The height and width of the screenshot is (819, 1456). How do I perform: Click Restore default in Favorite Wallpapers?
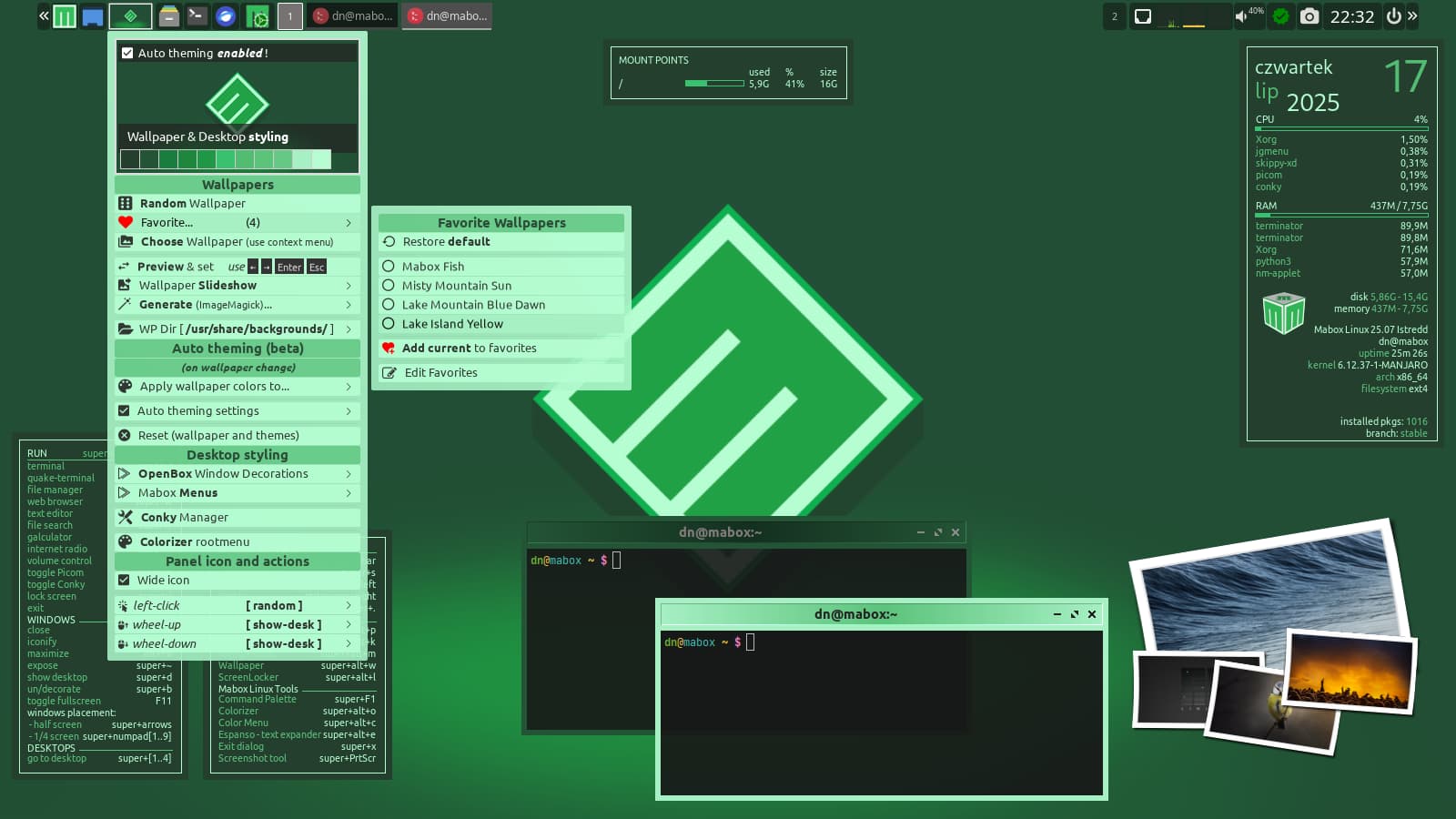pyautogui.click(x=446, y=242)
